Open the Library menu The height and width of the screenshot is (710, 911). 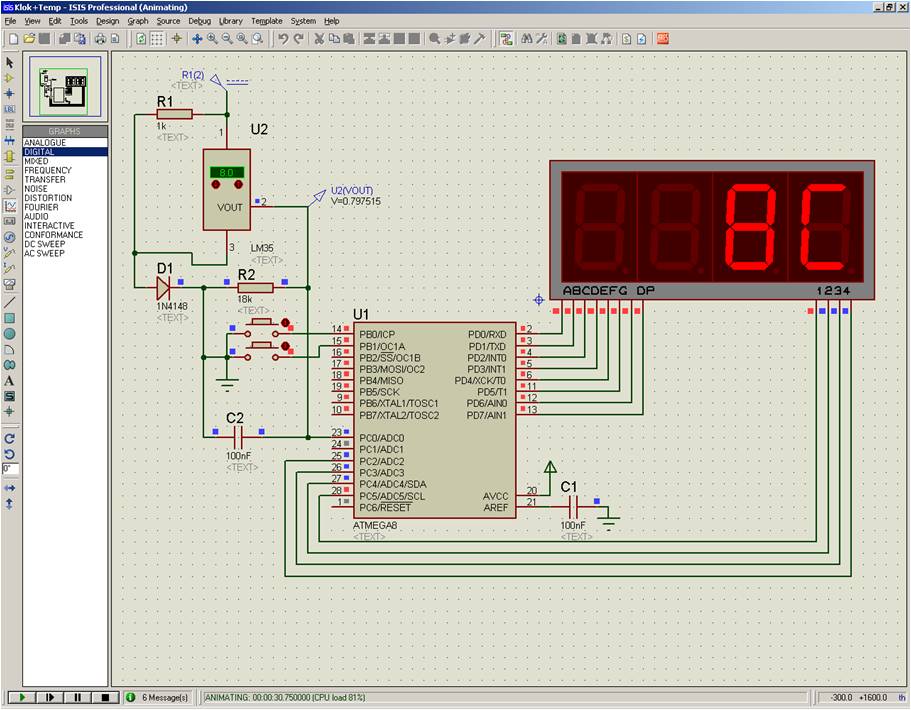tap(230, 20)
